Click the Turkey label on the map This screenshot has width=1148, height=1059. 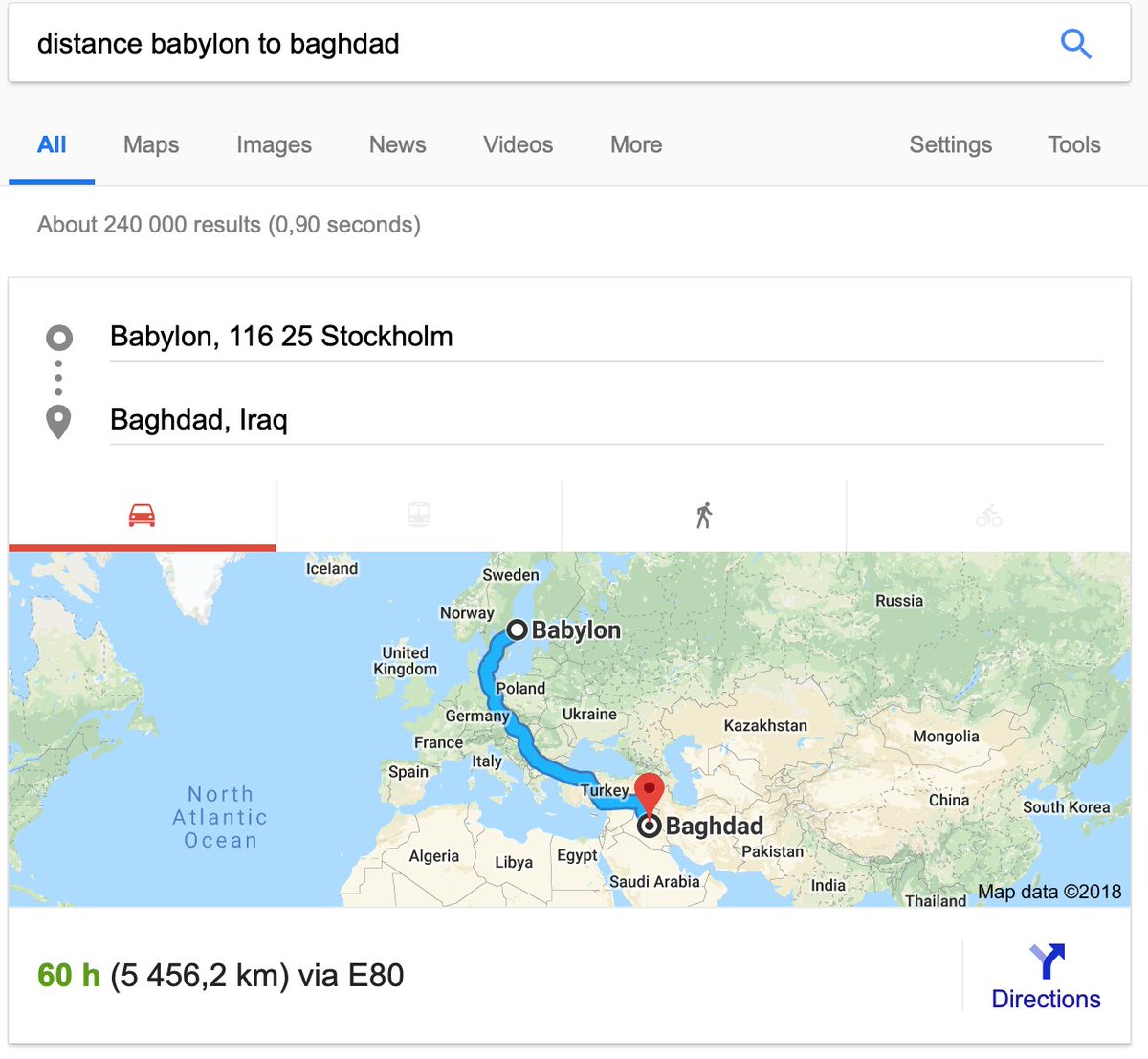point(605,790)
